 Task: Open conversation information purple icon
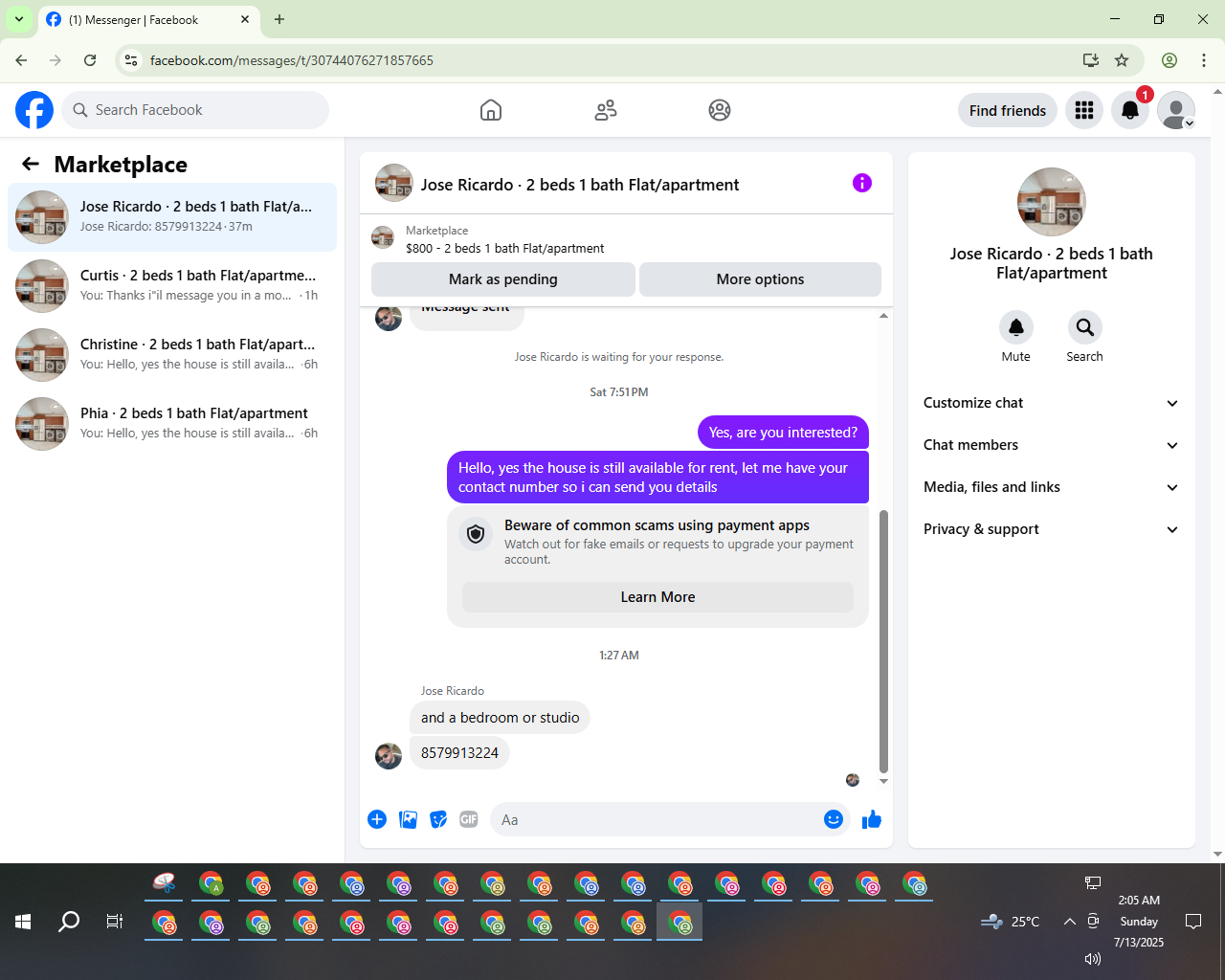click(862, 183)
